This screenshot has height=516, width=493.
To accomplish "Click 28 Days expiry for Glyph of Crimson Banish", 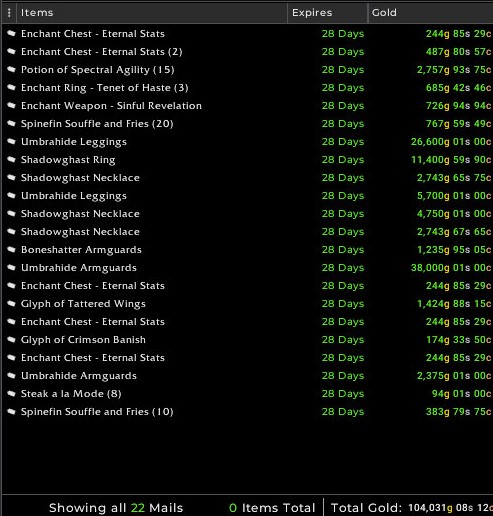I will pos(343,340).
